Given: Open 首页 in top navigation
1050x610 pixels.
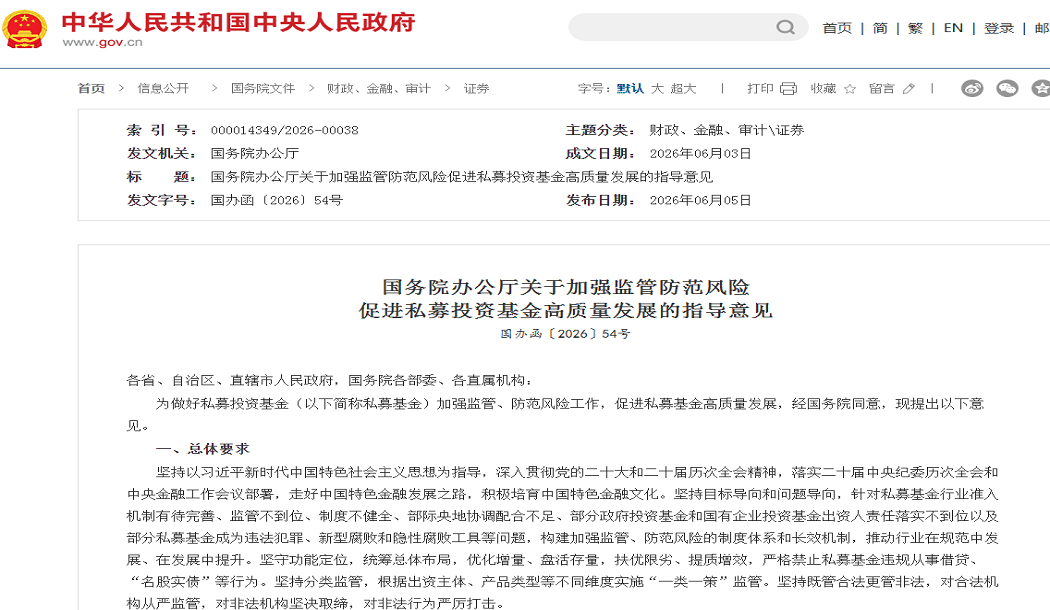Looking at the screenshot, I should 837,28.
